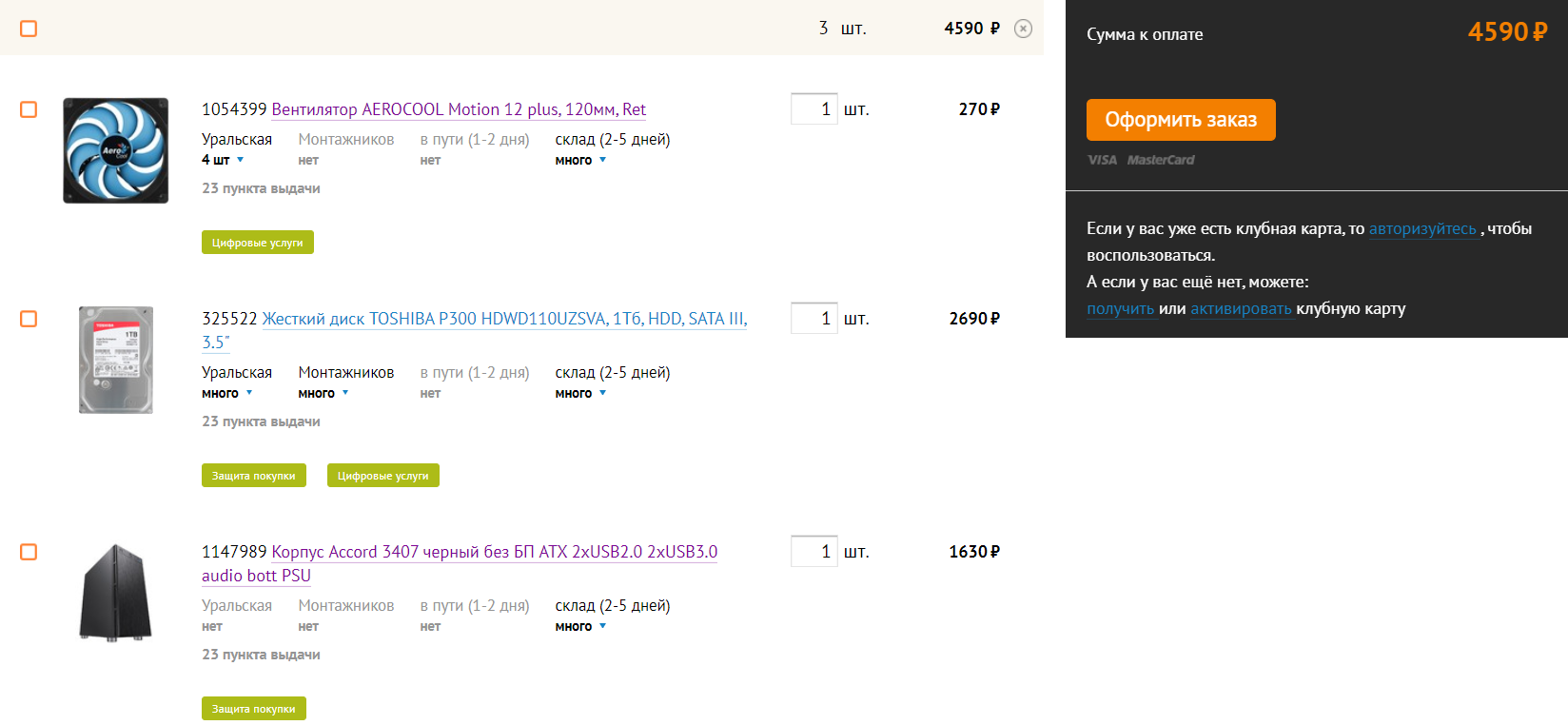Select the TOSHIBA hard drive checkbox
Viewport: 1568px width, 725px height.
pos(29,319)
